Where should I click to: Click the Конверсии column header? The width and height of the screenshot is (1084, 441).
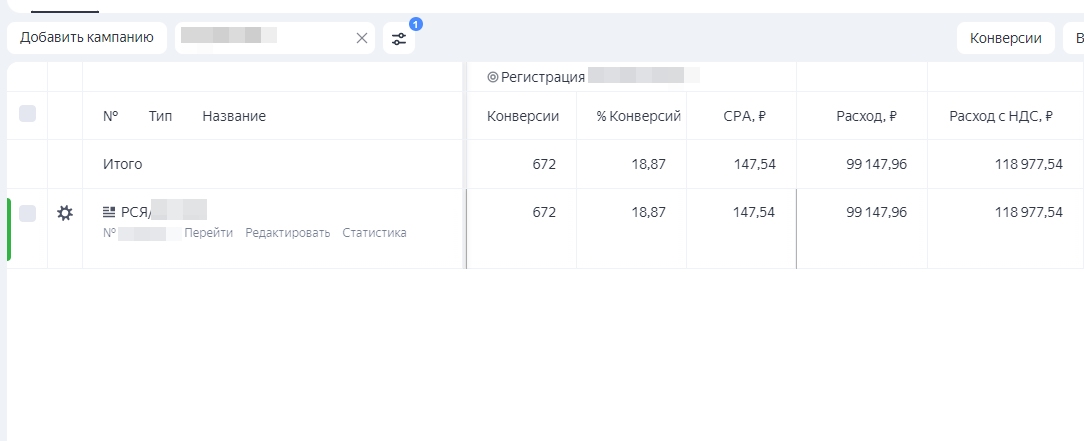(523, 116)
